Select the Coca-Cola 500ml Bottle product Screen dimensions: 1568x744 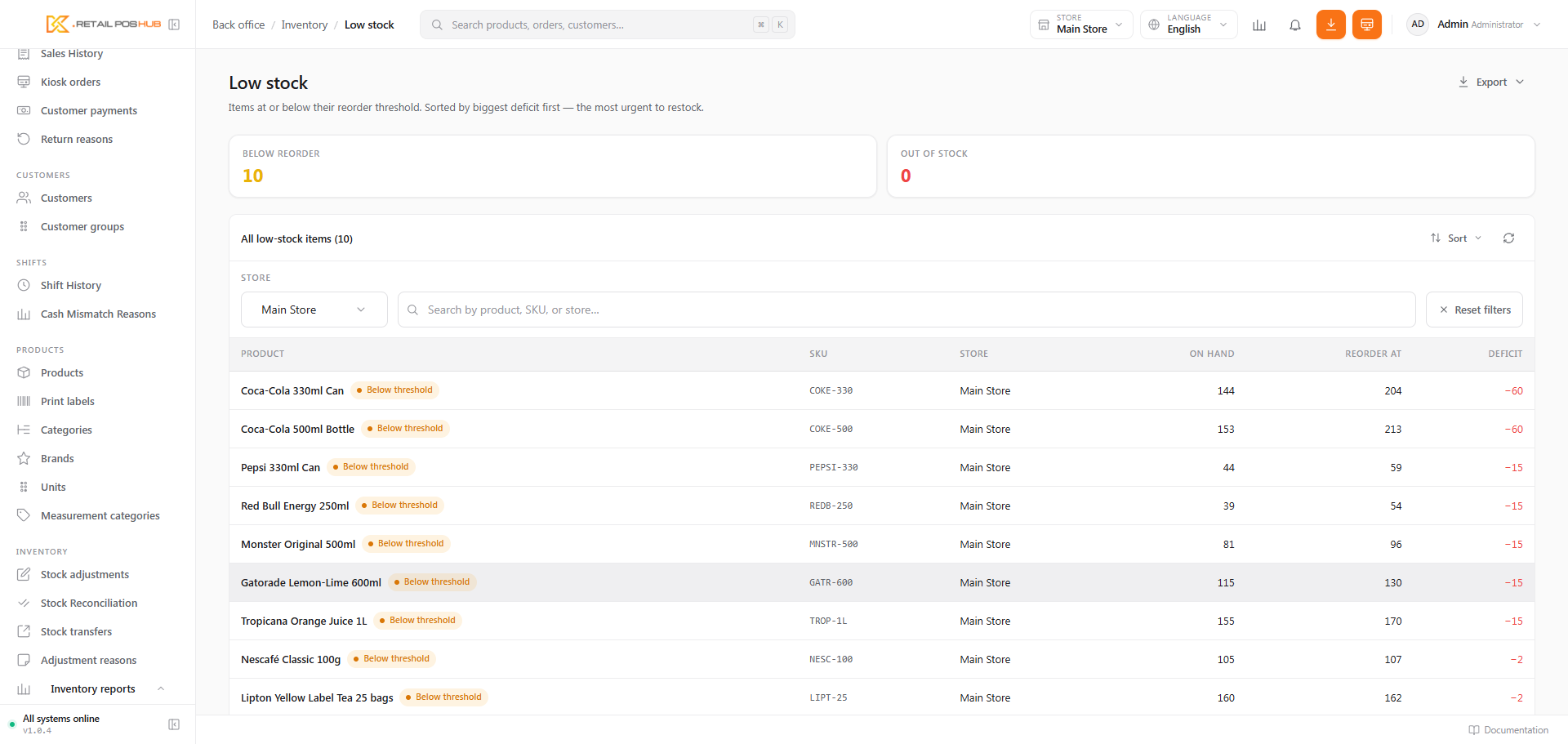pyautogui.click(x=297, y=430)
